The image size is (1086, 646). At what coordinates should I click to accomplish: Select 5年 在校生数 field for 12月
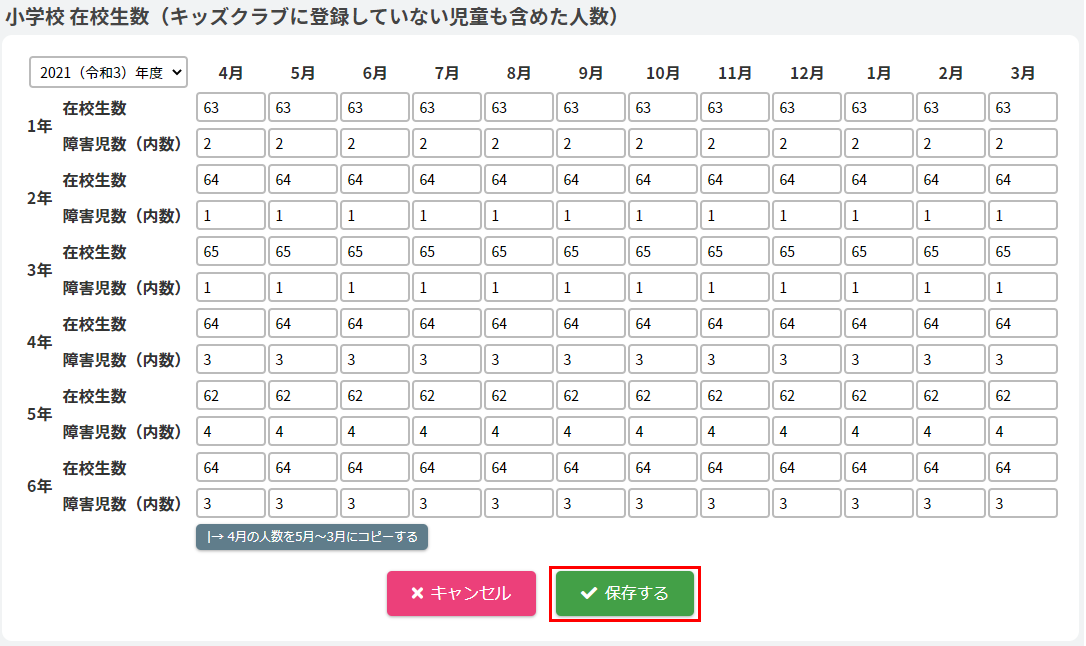pyautogui.click(x=807, y=396)
